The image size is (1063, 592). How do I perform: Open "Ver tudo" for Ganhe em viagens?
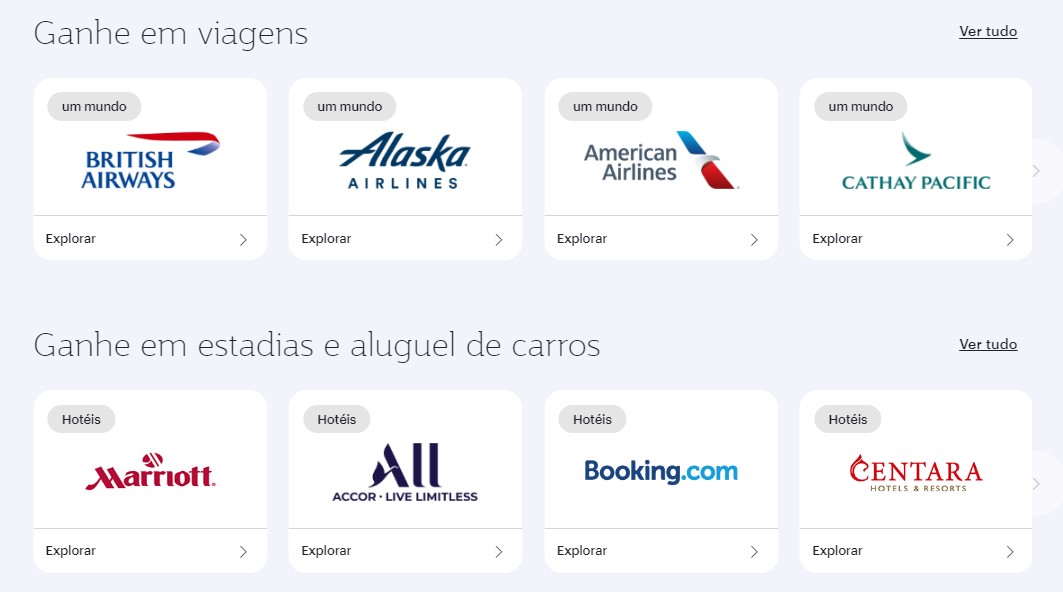click(x=987, y=32)
